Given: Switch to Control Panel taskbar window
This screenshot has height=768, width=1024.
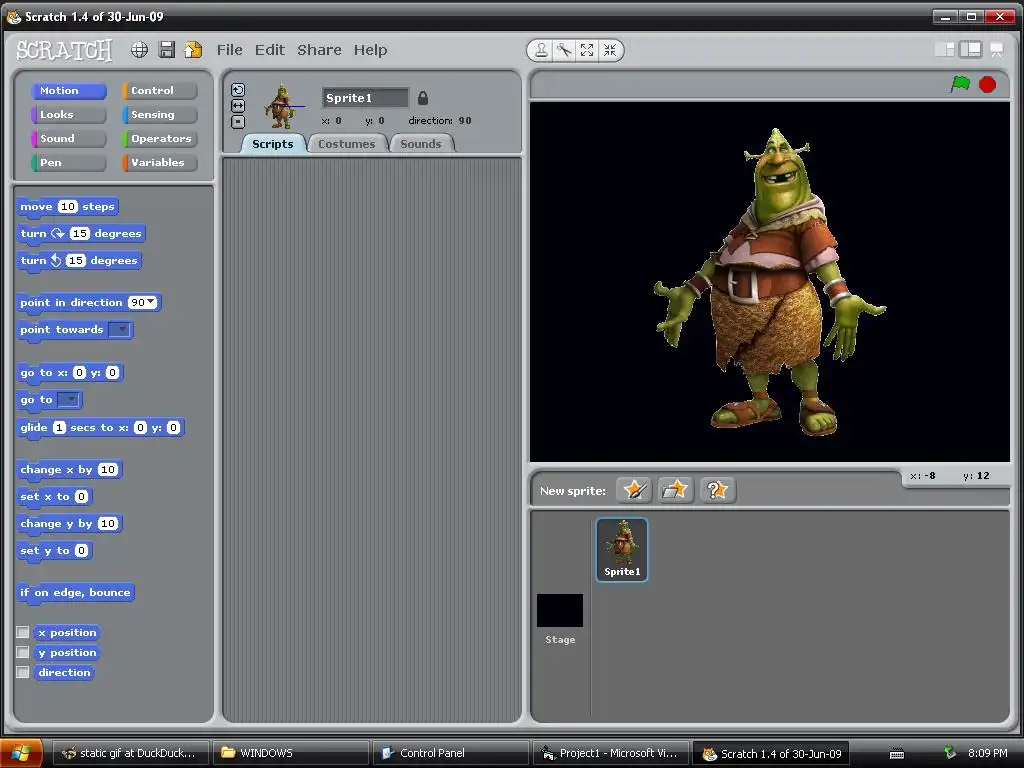Looking at the screenshot, I should [450, 753].
